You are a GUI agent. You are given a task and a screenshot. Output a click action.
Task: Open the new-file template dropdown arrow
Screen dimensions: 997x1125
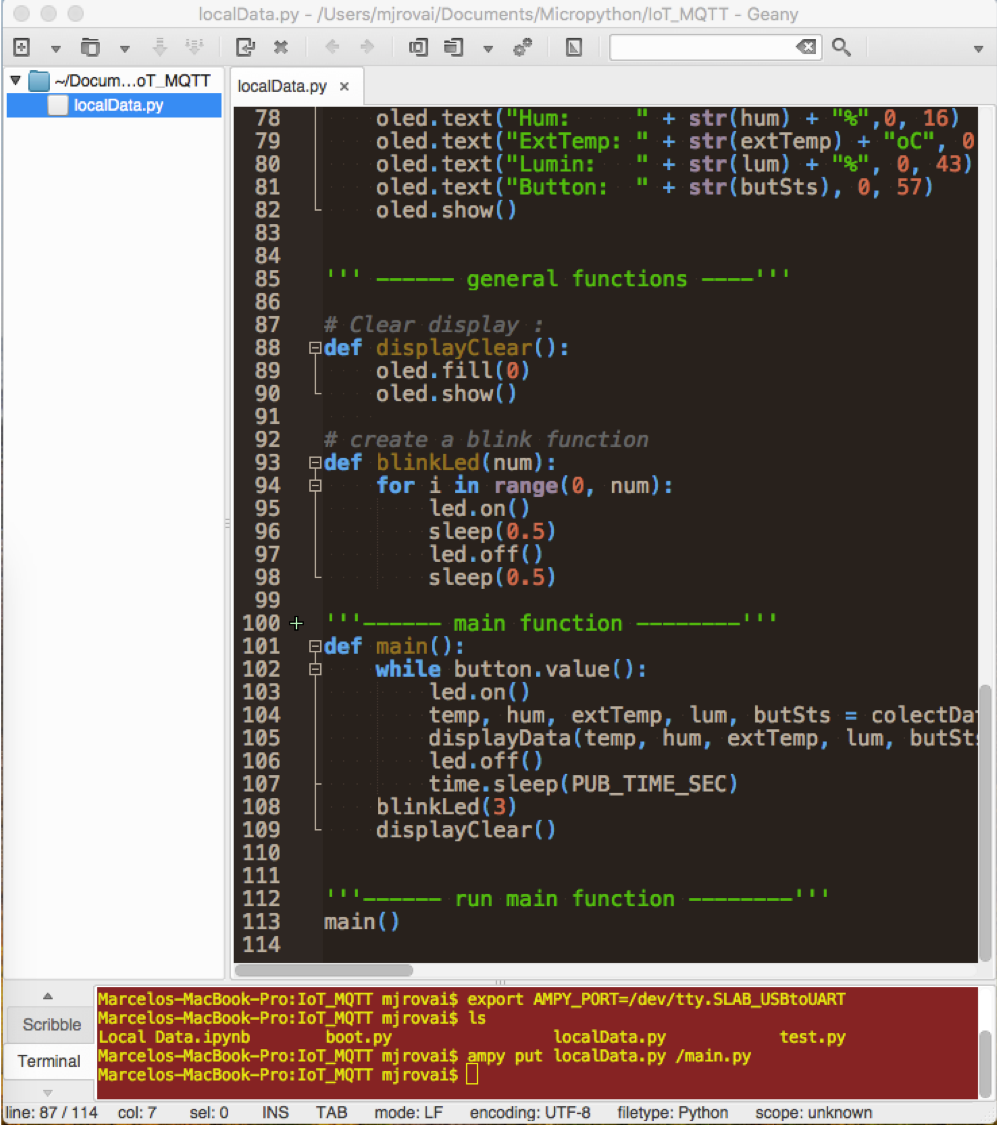coord(55,47)
